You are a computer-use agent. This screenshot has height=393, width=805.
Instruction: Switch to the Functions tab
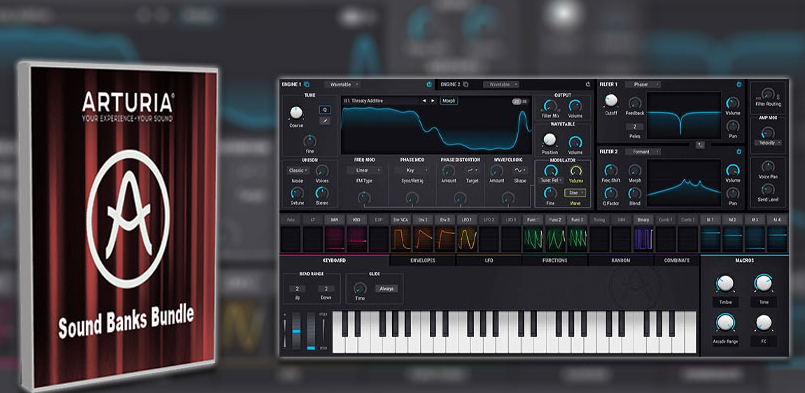click(x=555, y=260)
